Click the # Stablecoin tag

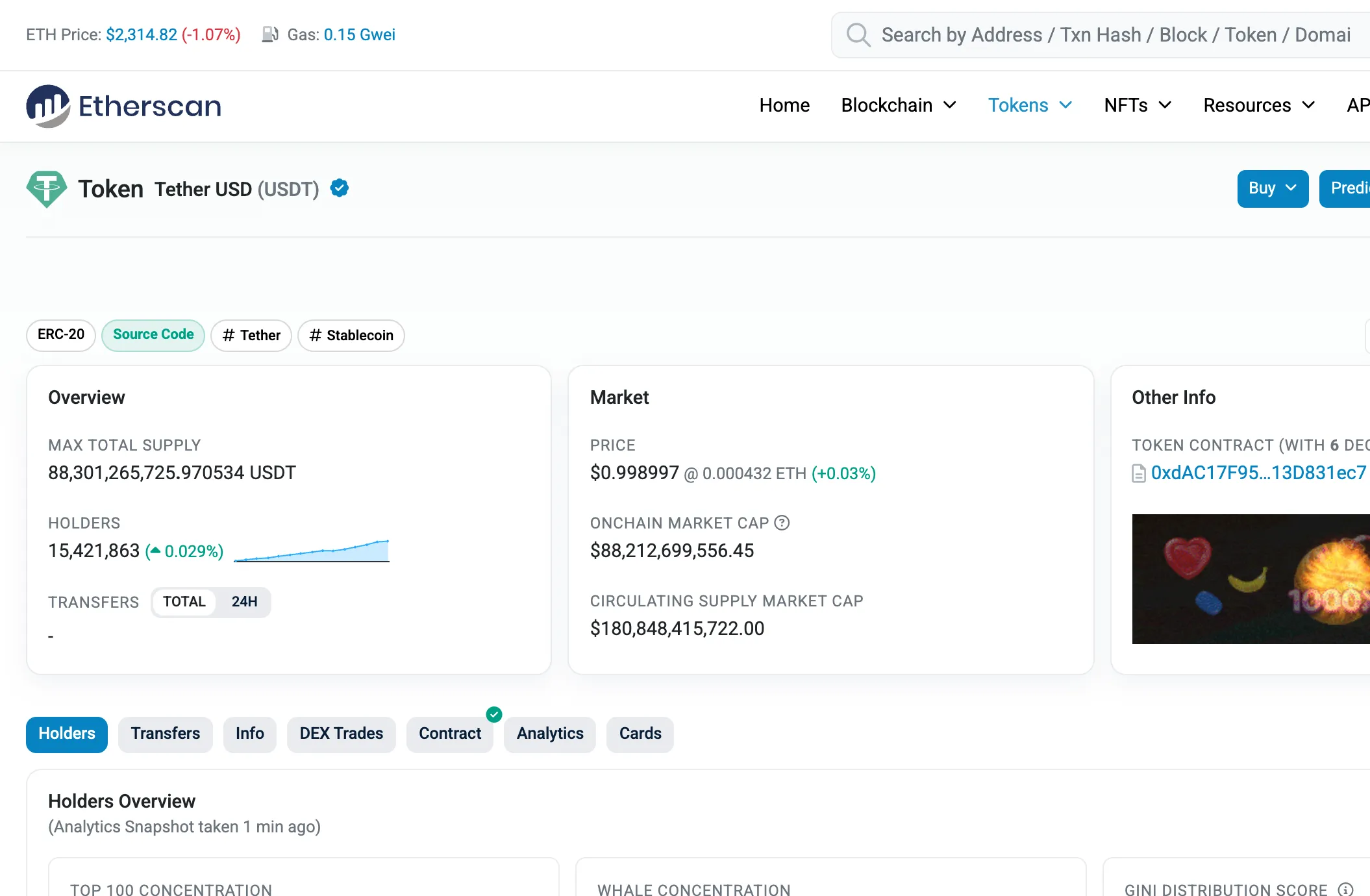coord(351,335)
